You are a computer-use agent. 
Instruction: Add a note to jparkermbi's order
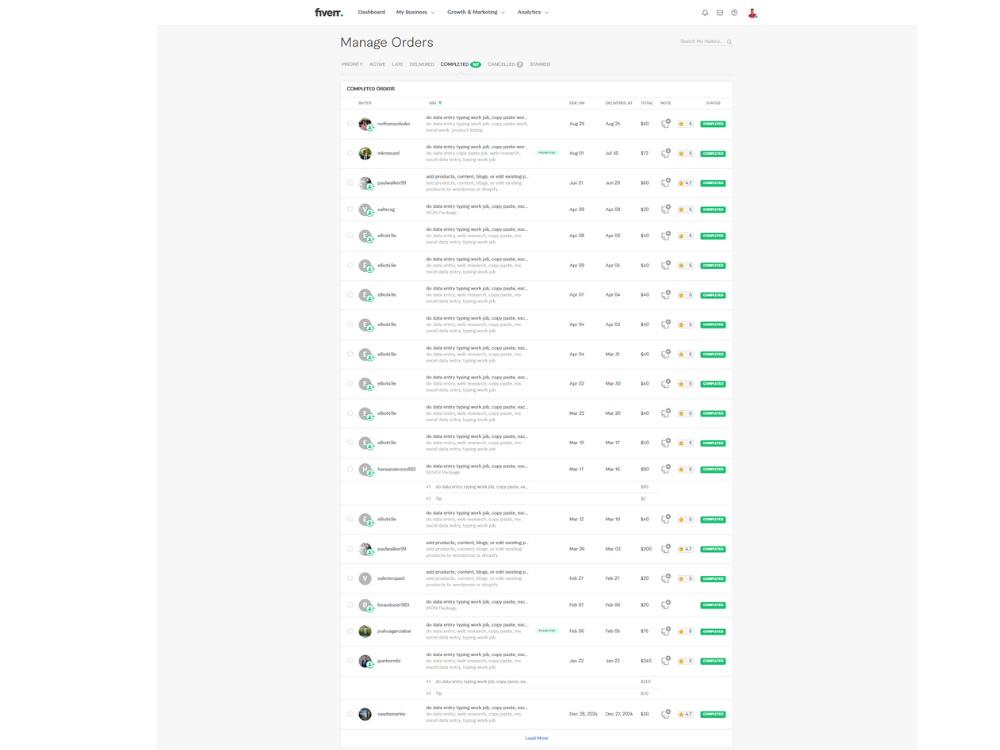[665, 661]
